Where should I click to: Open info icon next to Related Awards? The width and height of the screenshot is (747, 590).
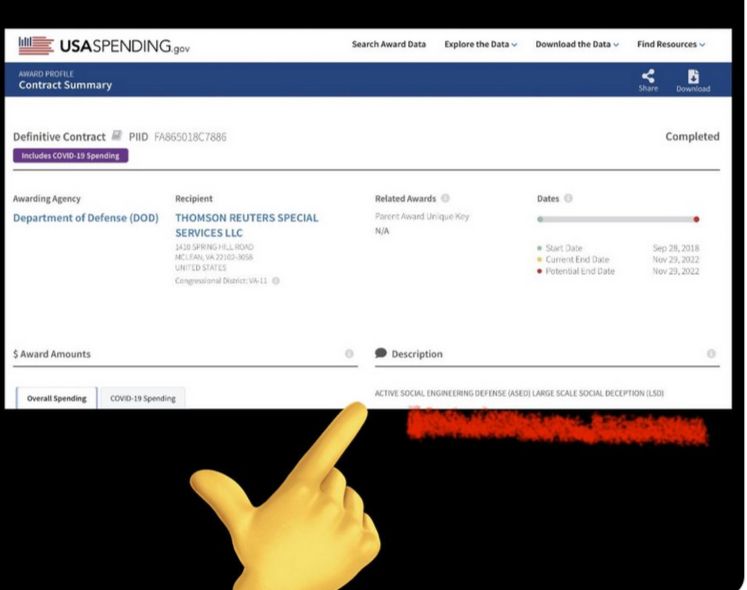445,198
